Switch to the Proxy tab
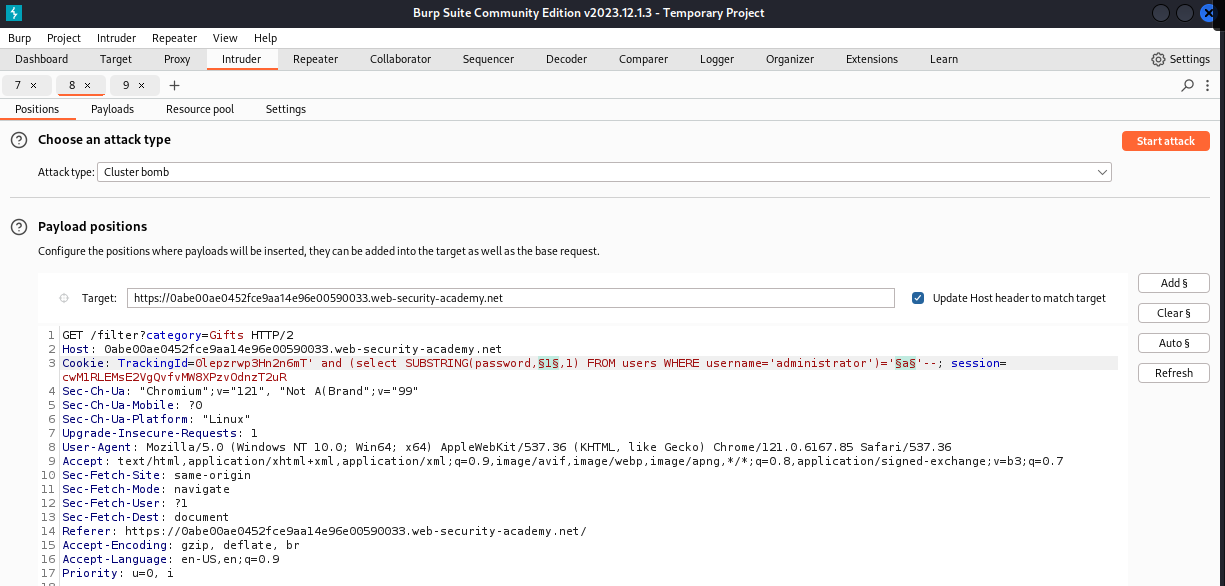The height and width of the screenshot is (586, 1225). click(177, 59)
